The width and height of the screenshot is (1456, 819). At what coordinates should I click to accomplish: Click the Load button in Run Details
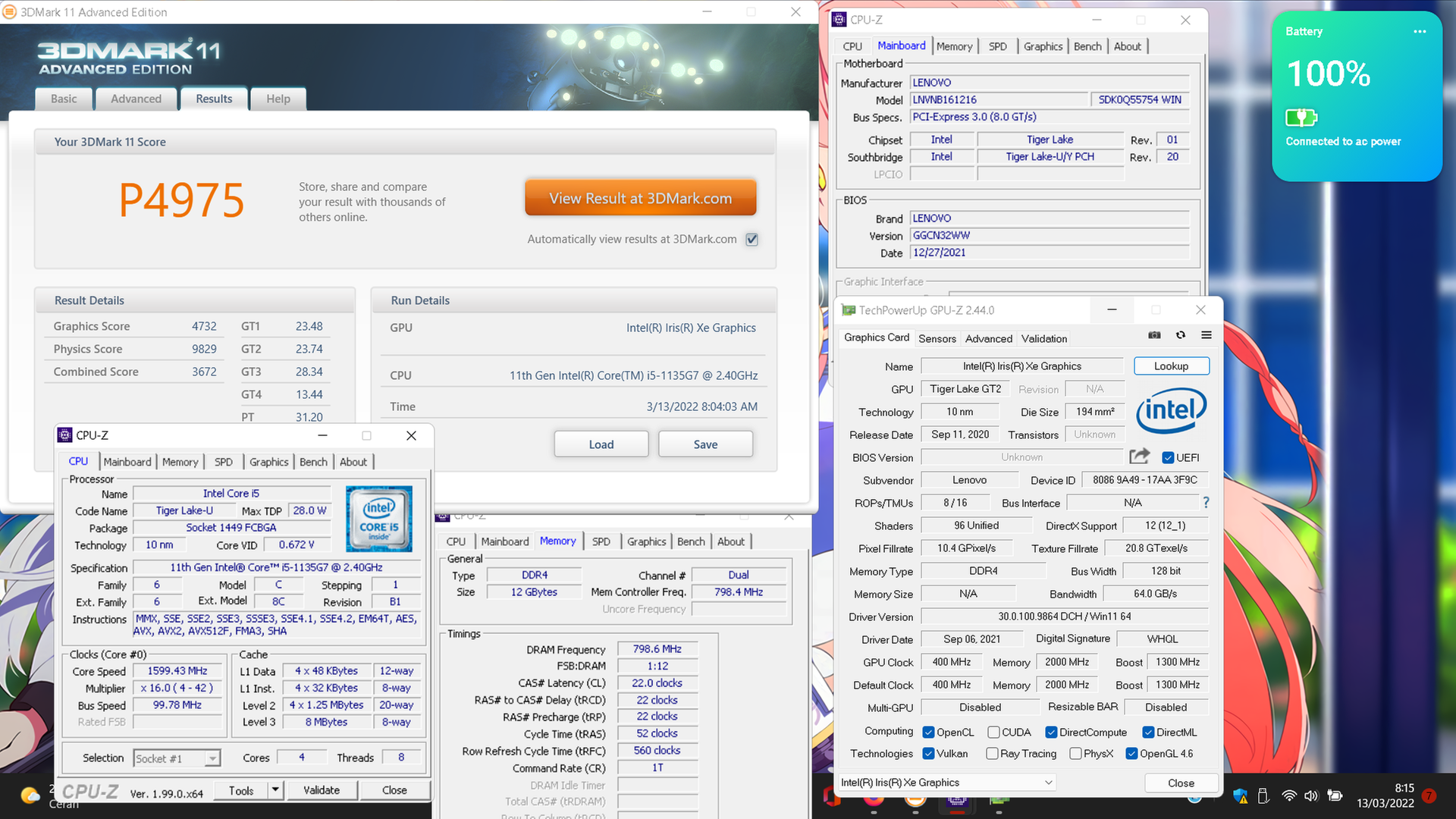point(601,444)
